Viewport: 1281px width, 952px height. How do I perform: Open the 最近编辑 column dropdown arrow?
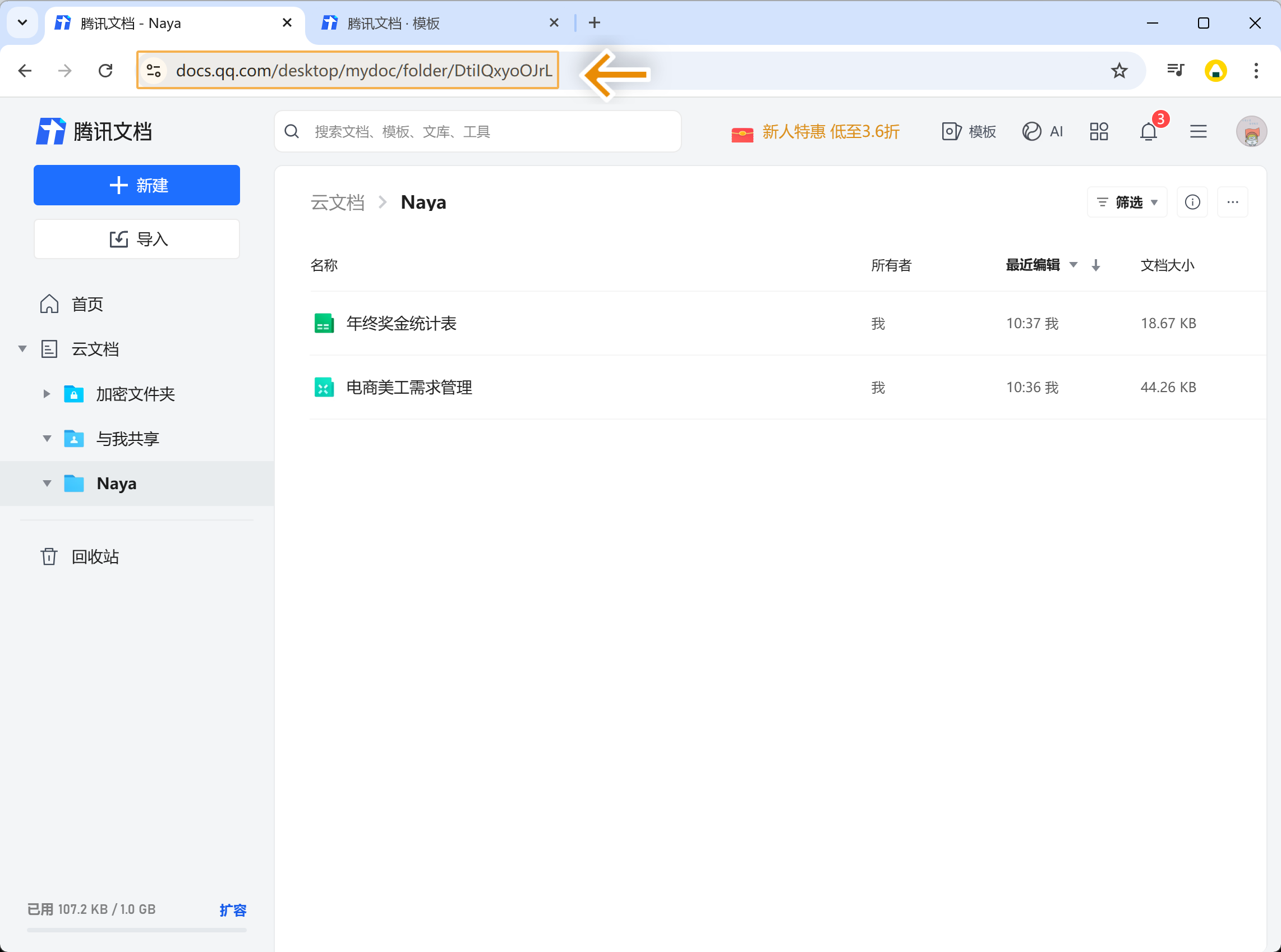coord(1073,265)
